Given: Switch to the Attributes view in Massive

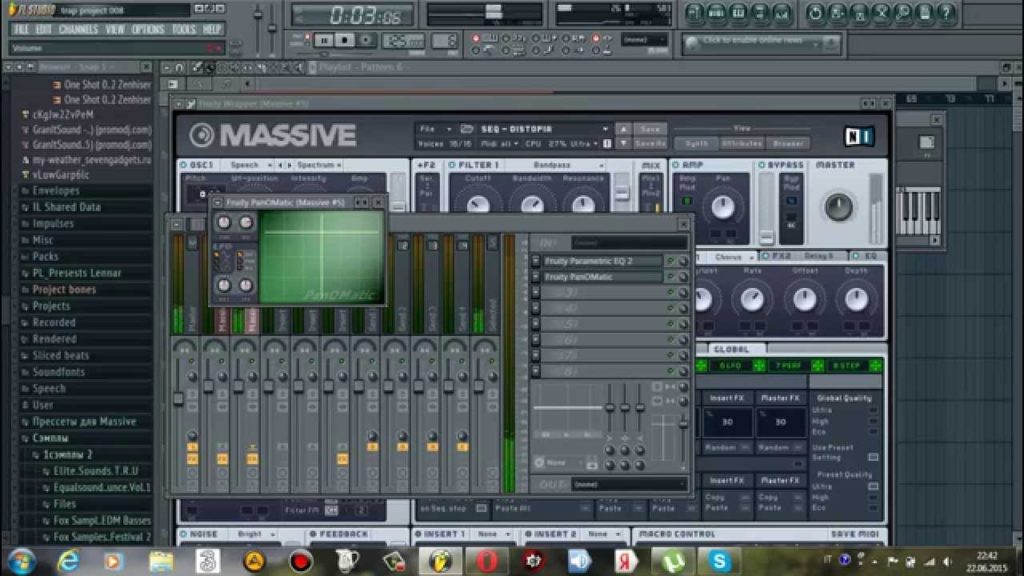Looking at the screenshot, I should (742, 144).
